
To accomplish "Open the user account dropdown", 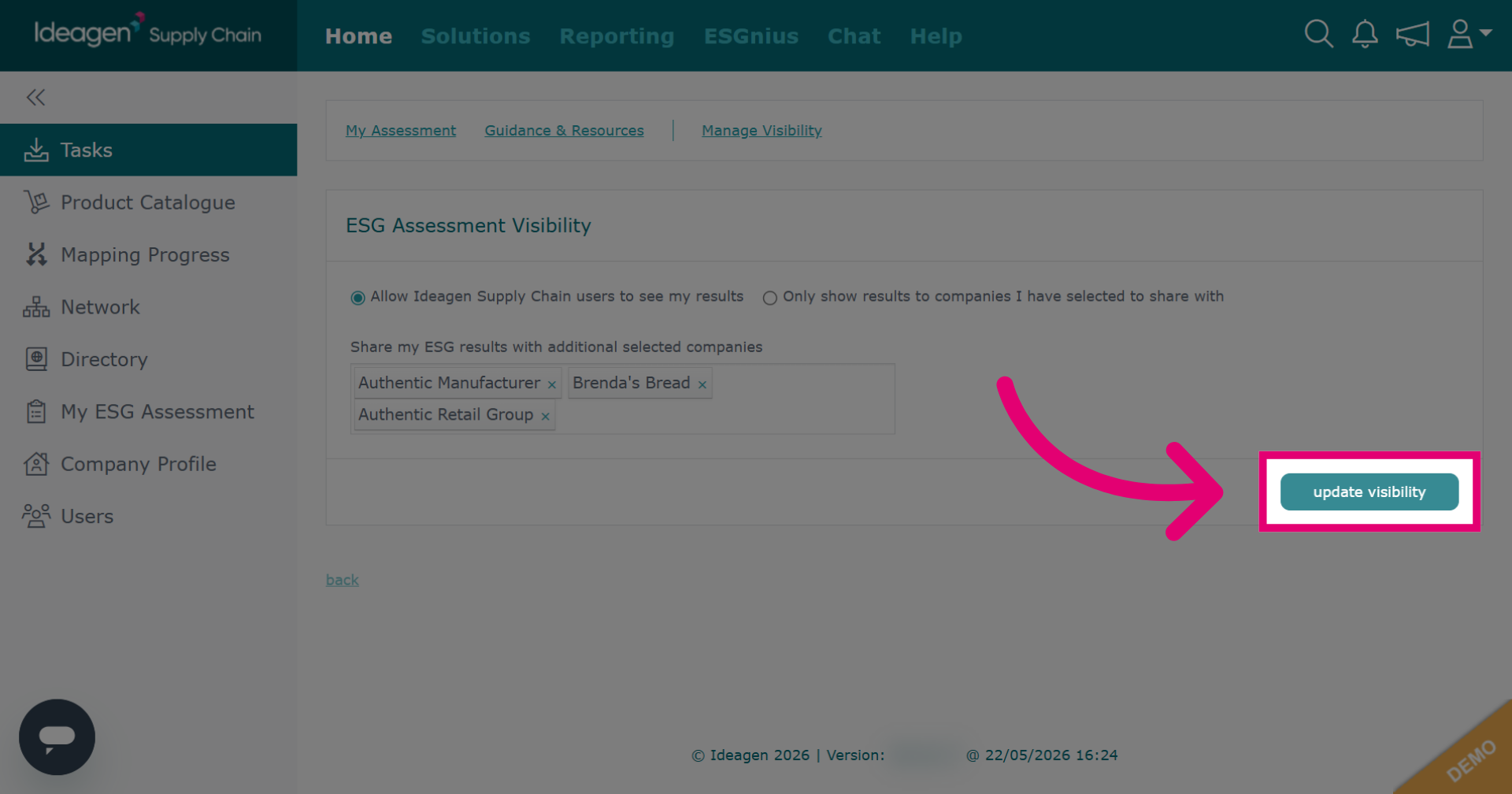I will pos(1469,35).
